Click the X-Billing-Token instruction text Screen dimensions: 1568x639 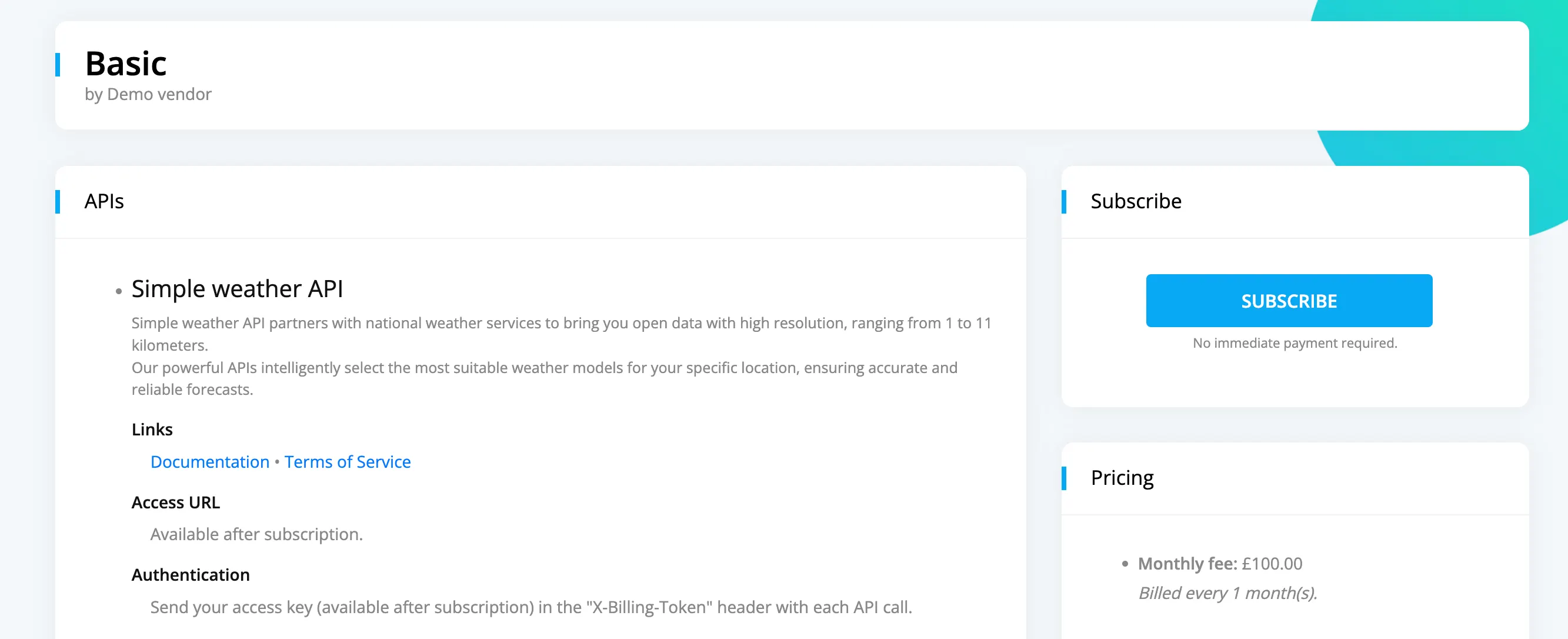click(531, 607)
